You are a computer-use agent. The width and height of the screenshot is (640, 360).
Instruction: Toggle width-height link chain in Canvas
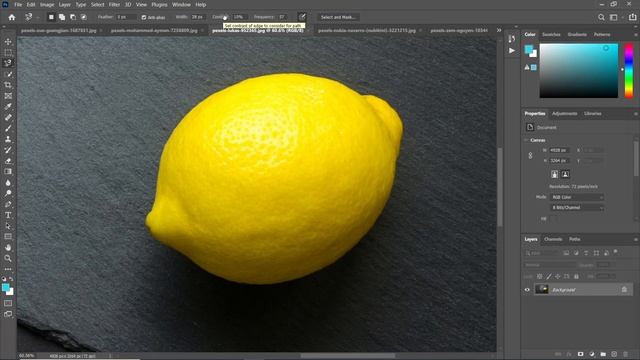[x=530, y=156]
